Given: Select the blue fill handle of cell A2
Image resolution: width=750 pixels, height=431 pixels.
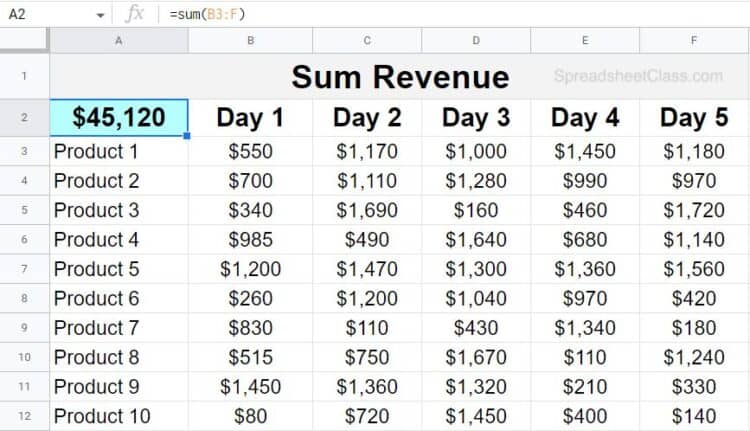Looking at the screenshot, I should pos(187,136).
